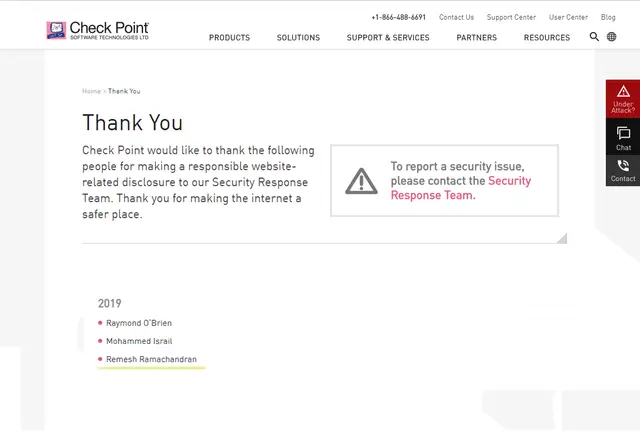Open the globe language selector

click(611, 37)
